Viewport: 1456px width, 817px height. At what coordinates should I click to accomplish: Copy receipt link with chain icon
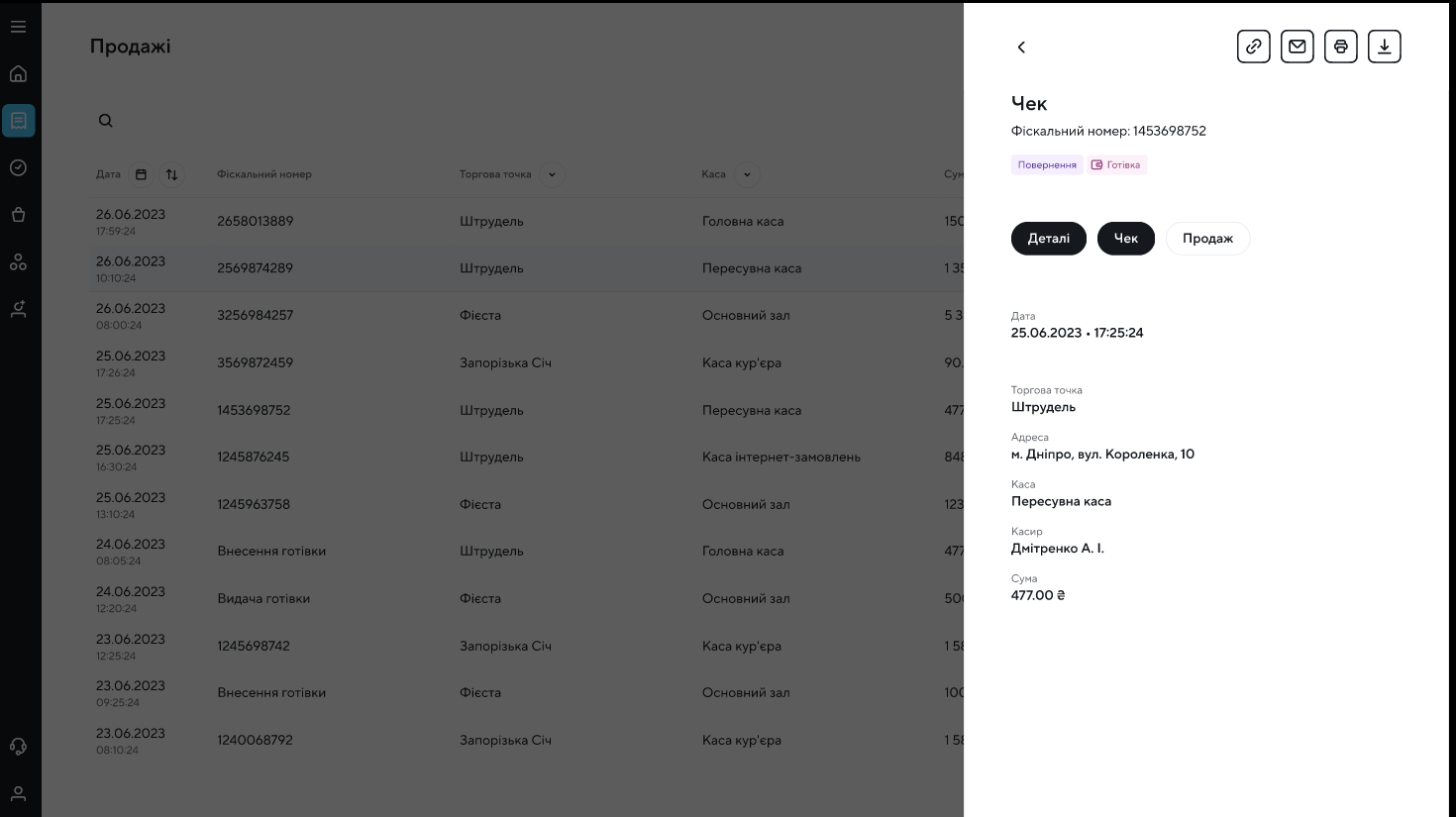click(1253, 47)
